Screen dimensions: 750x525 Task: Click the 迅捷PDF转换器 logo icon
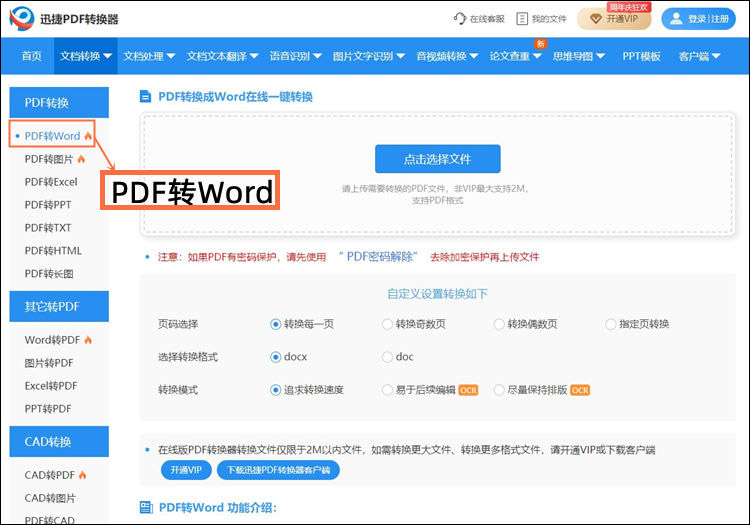point(22,19)
